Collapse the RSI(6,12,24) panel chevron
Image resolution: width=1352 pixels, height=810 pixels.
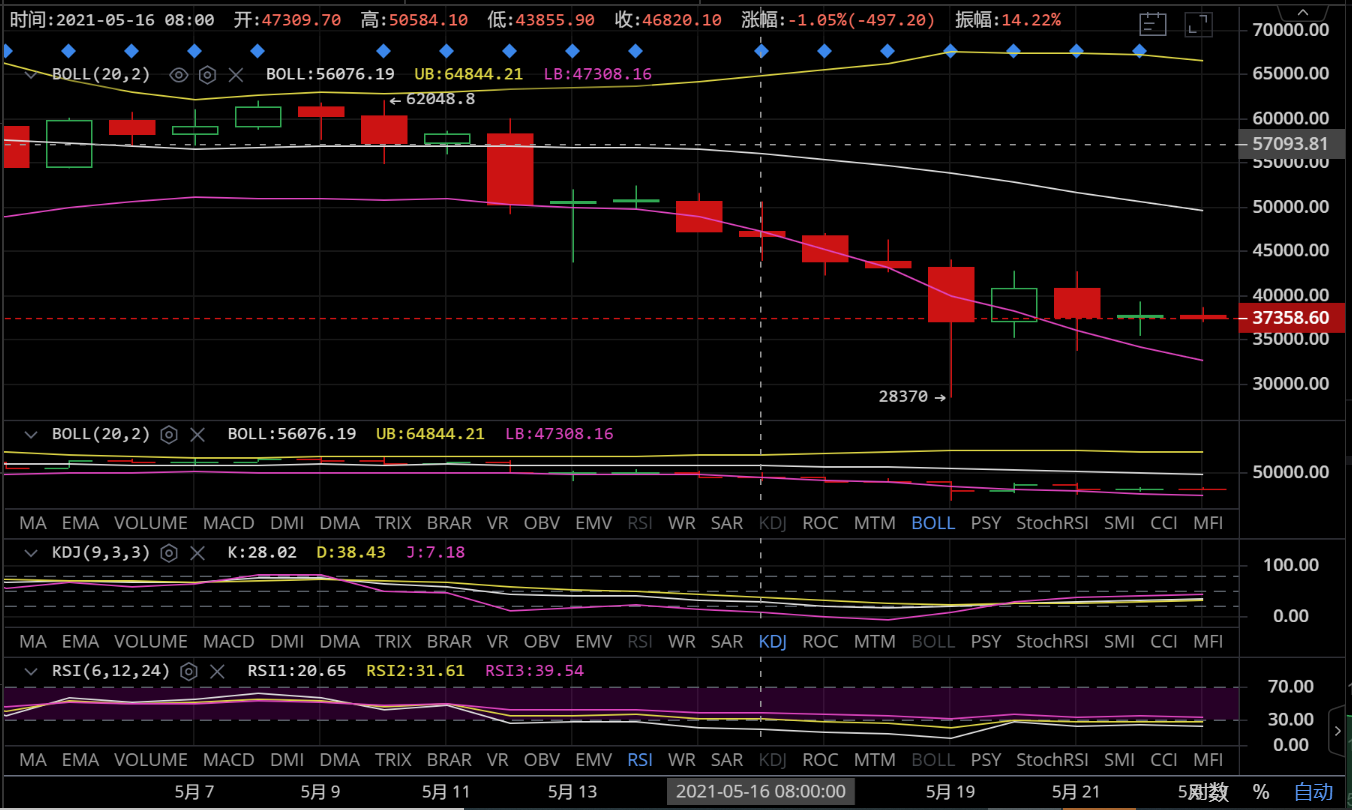pyautogui.click(x=31, y=671)
